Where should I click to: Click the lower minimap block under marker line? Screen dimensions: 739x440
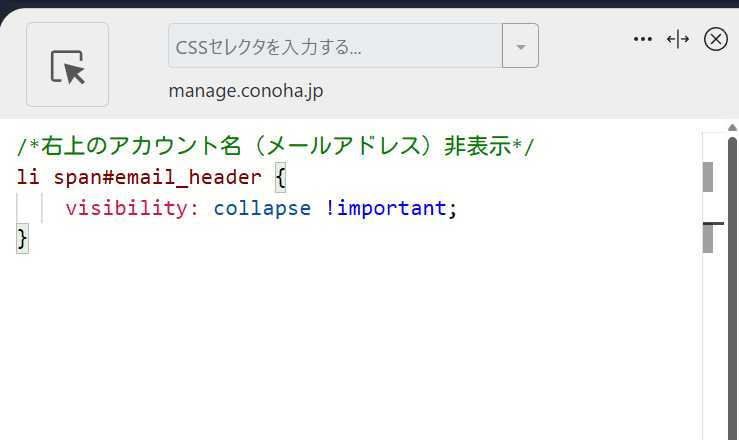click(x=708, y=239)
